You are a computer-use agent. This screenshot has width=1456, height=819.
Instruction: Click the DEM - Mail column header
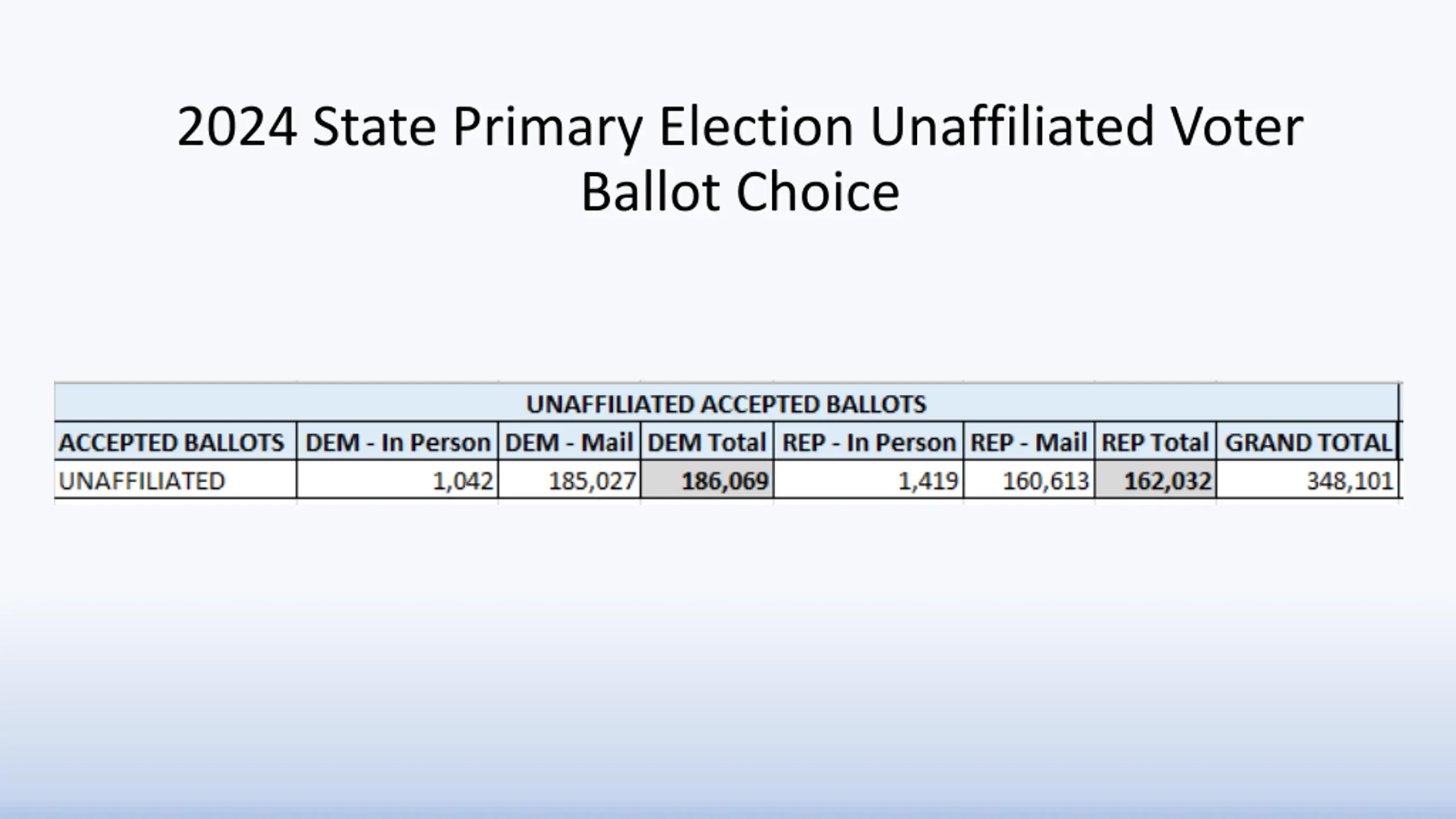569,442
